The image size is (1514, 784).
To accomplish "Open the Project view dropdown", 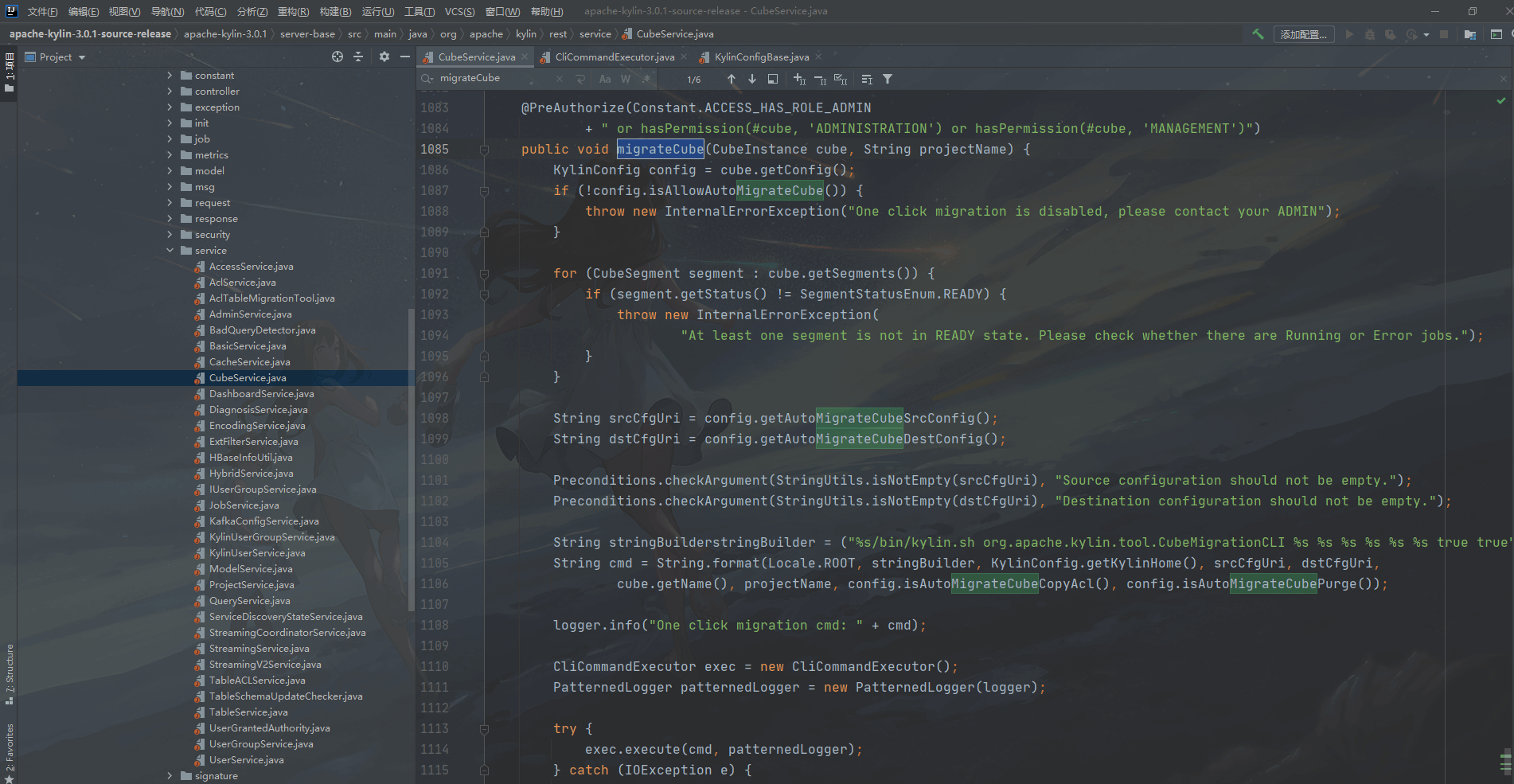I will click(x=82, y=57).
